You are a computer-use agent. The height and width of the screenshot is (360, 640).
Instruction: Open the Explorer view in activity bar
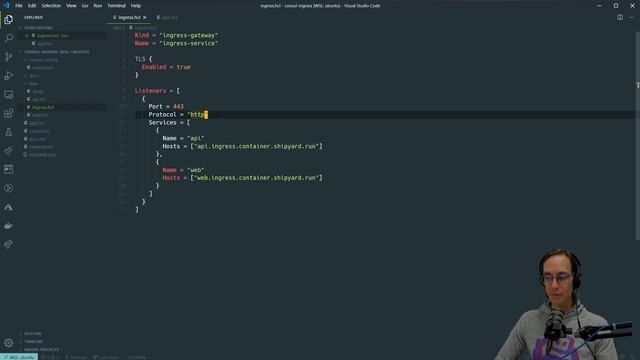(x=9, y=19)
